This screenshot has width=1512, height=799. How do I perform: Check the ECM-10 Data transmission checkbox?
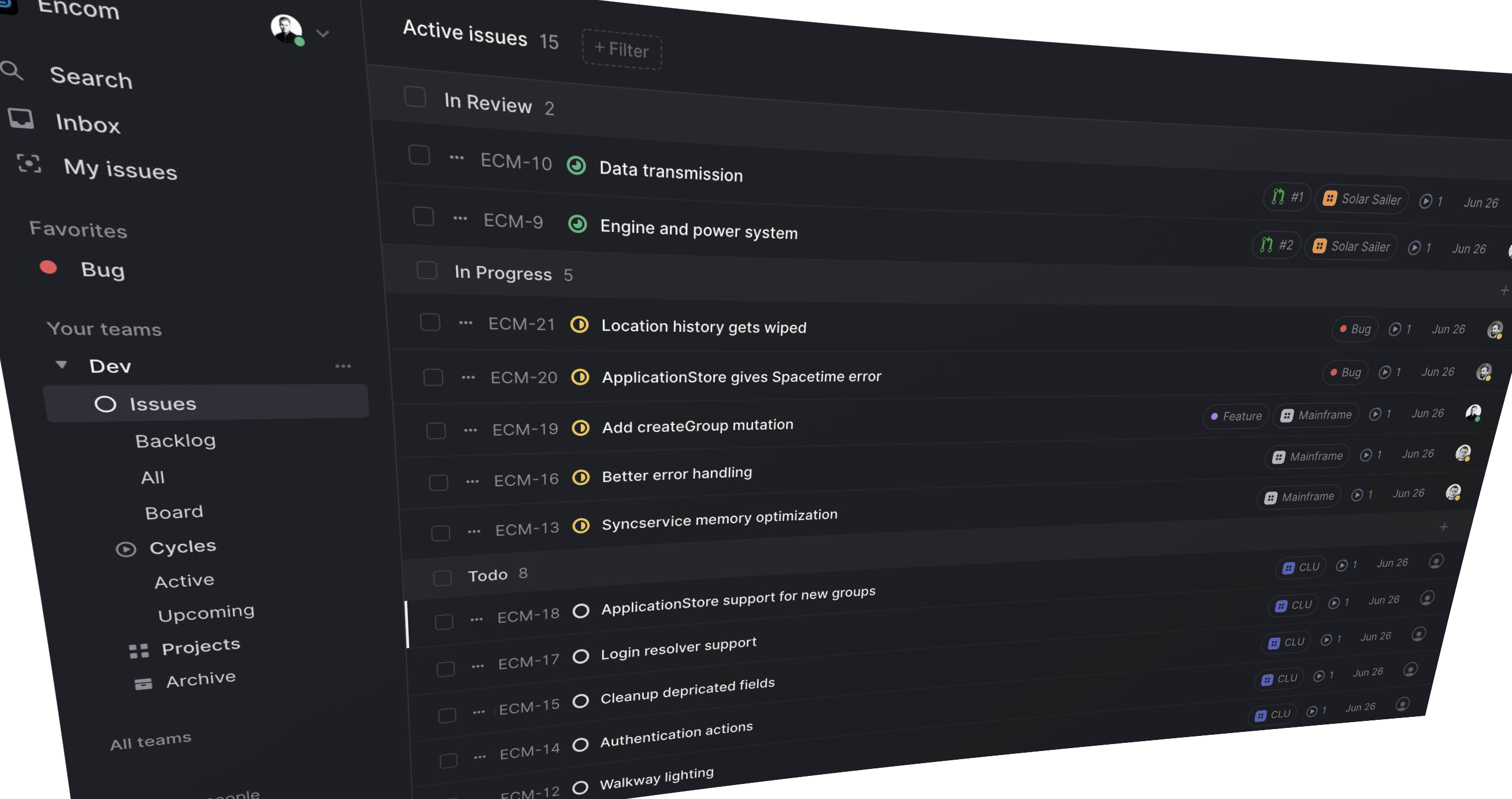pyautogui.click(x=419, y=155)
